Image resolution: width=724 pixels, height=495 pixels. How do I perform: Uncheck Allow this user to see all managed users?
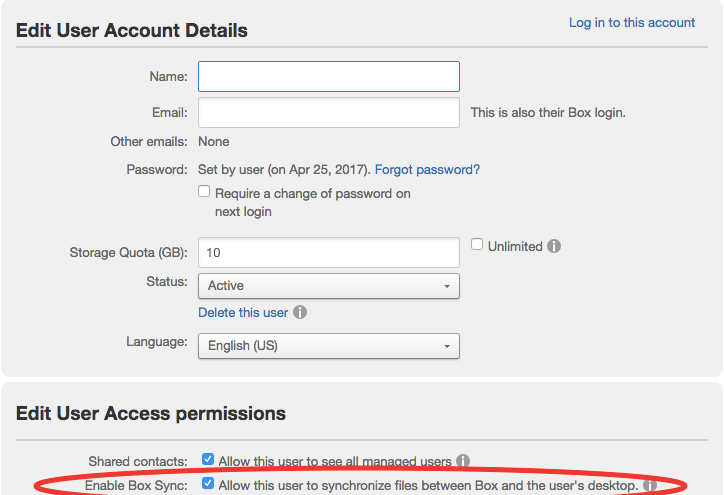(x=208, y=459)
